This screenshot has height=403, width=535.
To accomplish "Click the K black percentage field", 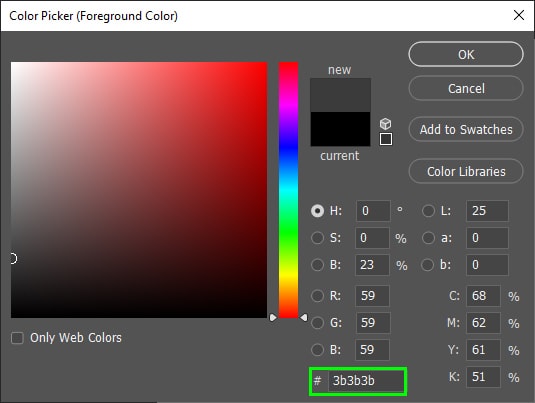I will pos(483,377).
